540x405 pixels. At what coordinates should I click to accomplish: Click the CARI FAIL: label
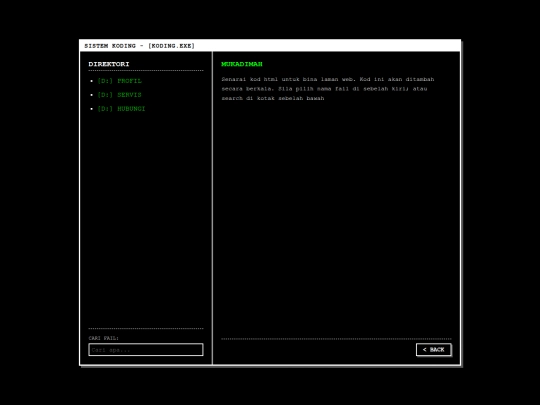[104, 338]
